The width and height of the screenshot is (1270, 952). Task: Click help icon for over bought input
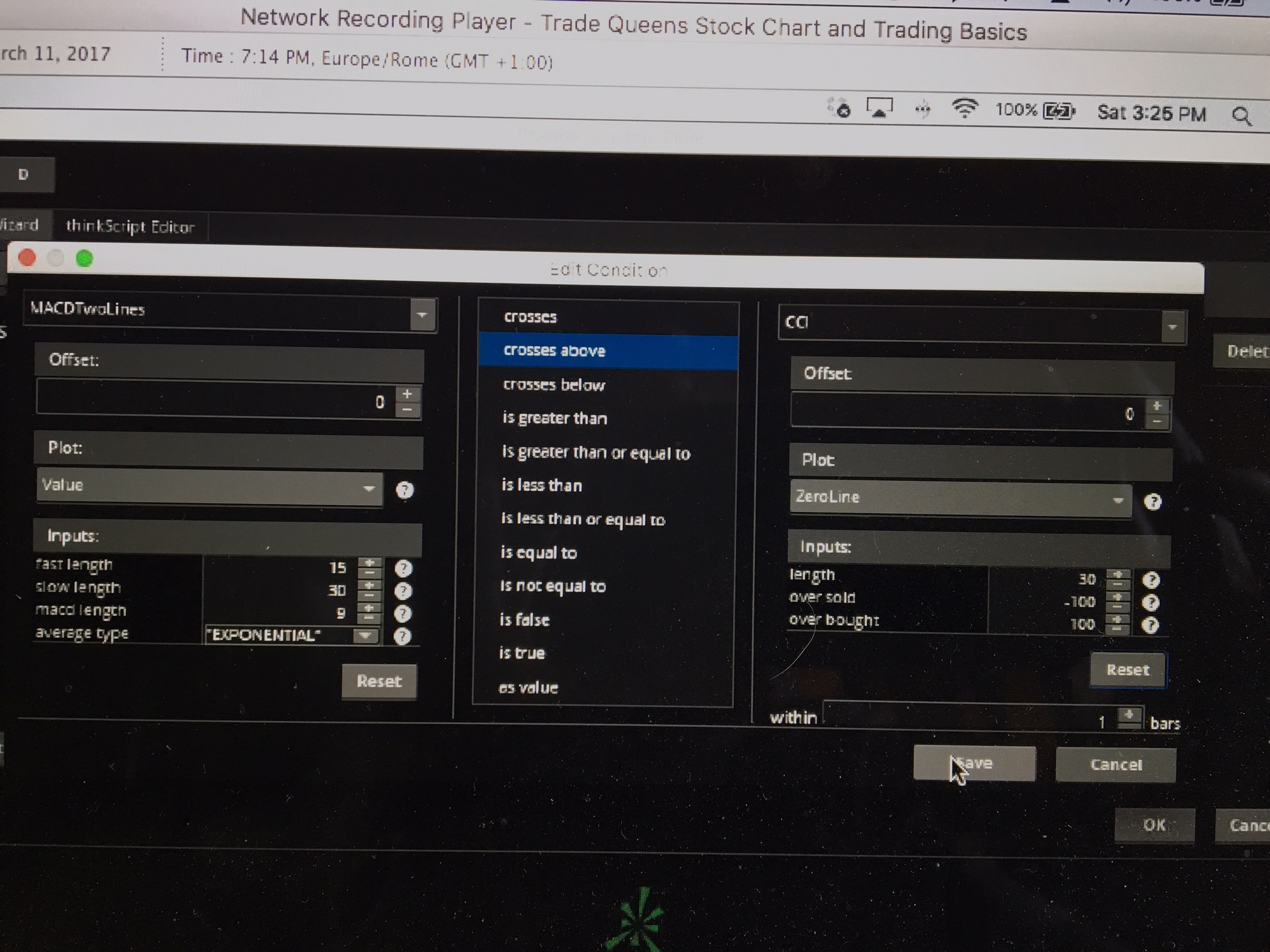(1150, 625)
